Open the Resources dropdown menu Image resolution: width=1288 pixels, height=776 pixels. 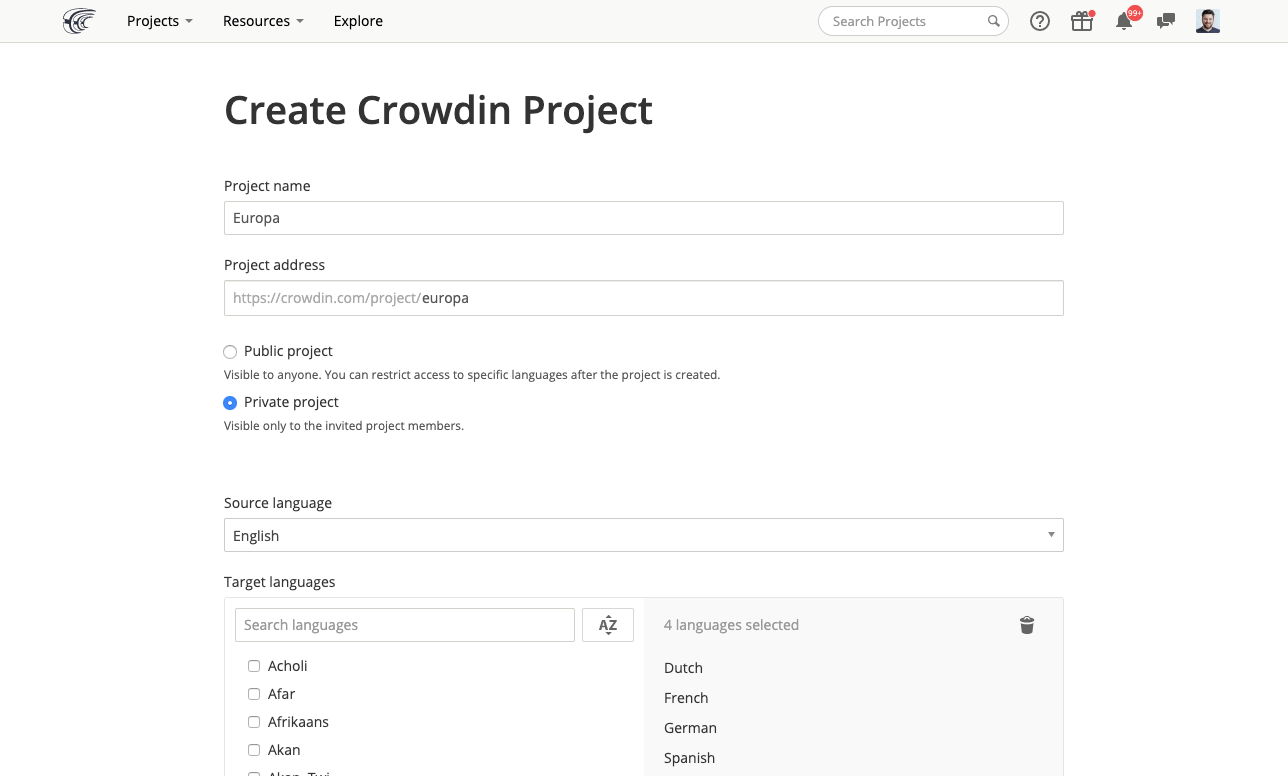click(263, 21)
